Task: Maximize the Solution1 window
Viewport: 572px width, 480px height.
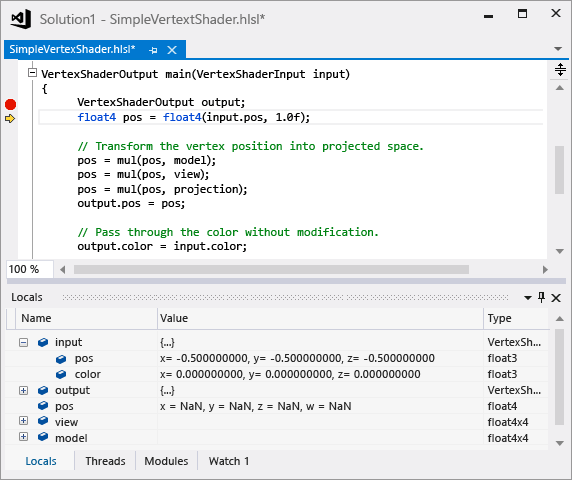Action: [522, 14]
